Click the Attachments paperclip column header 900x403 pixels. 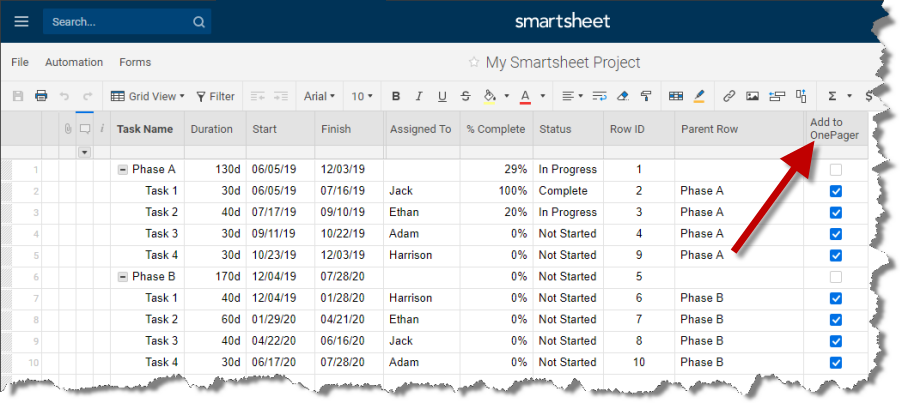point(68,129)
